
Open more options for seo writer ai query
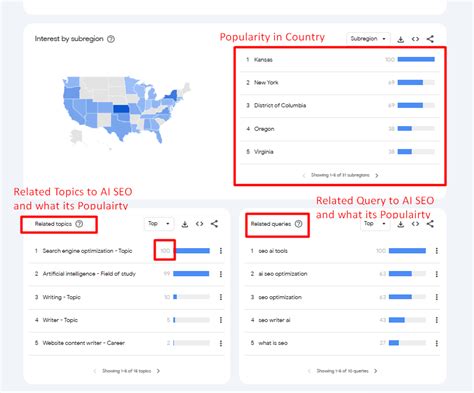(437, 320)
